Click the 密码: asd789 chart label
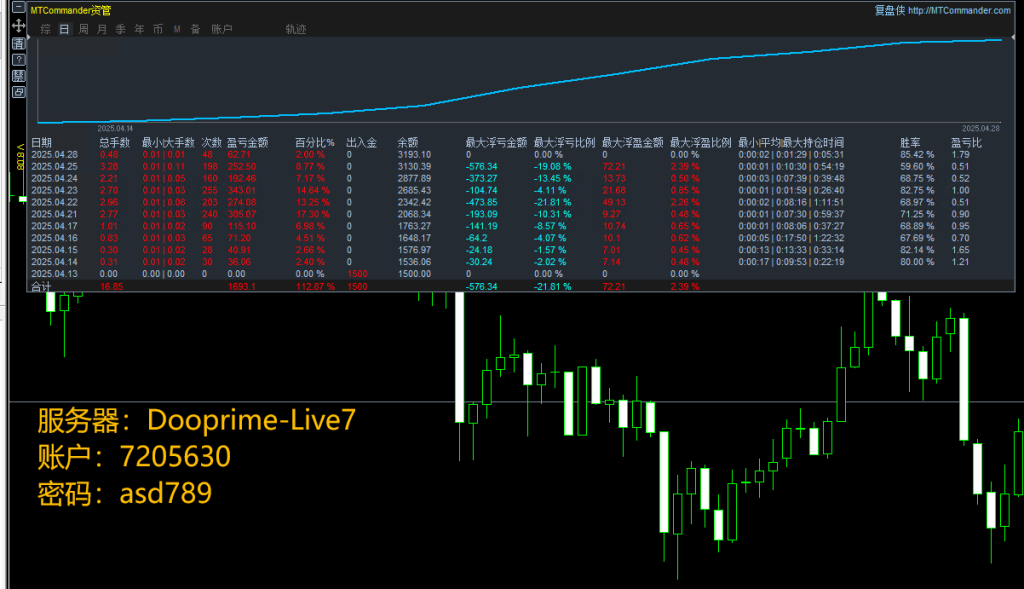This screenshot has width=1024, height=589. coord(124,493)
